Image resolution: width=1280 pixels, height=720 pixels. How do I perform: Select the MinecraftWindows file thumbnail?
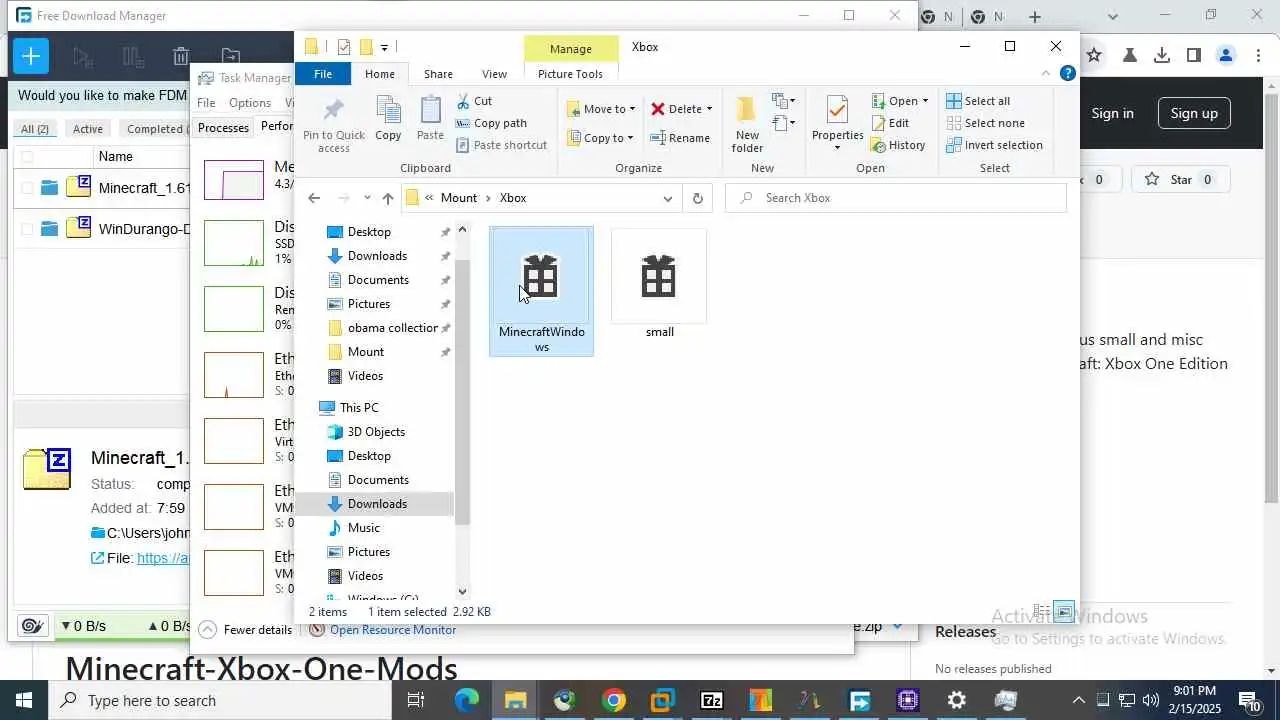point(541,291)
